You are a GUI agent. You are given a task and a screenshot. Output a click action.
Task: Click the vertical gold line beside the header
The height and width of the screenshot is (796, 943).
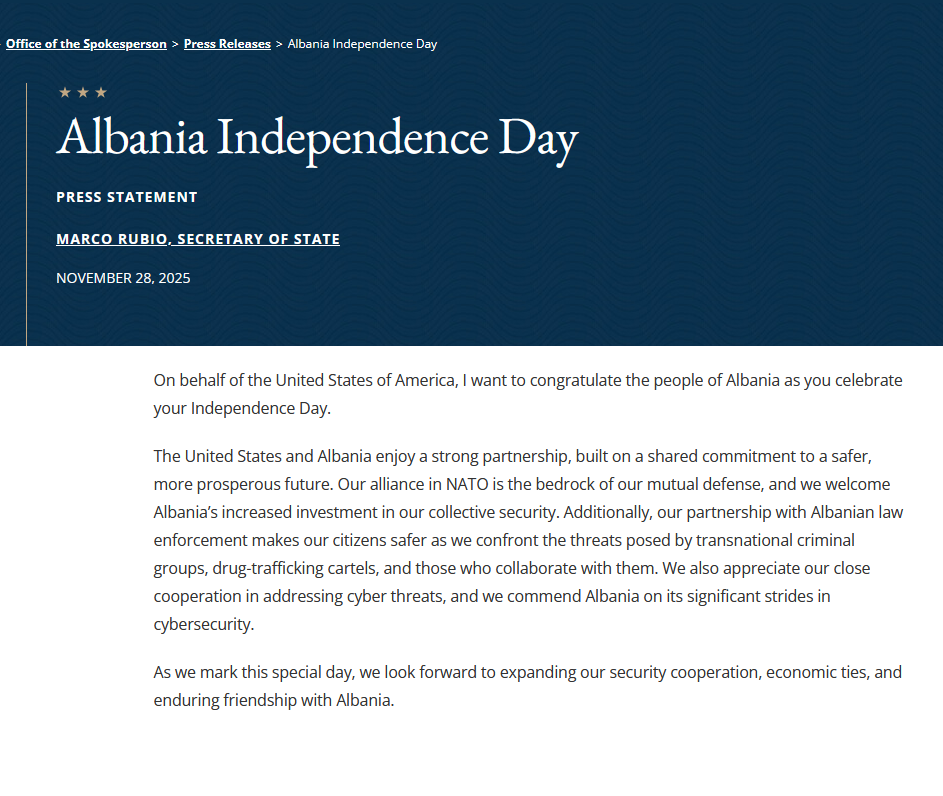[x=27, y=214]
